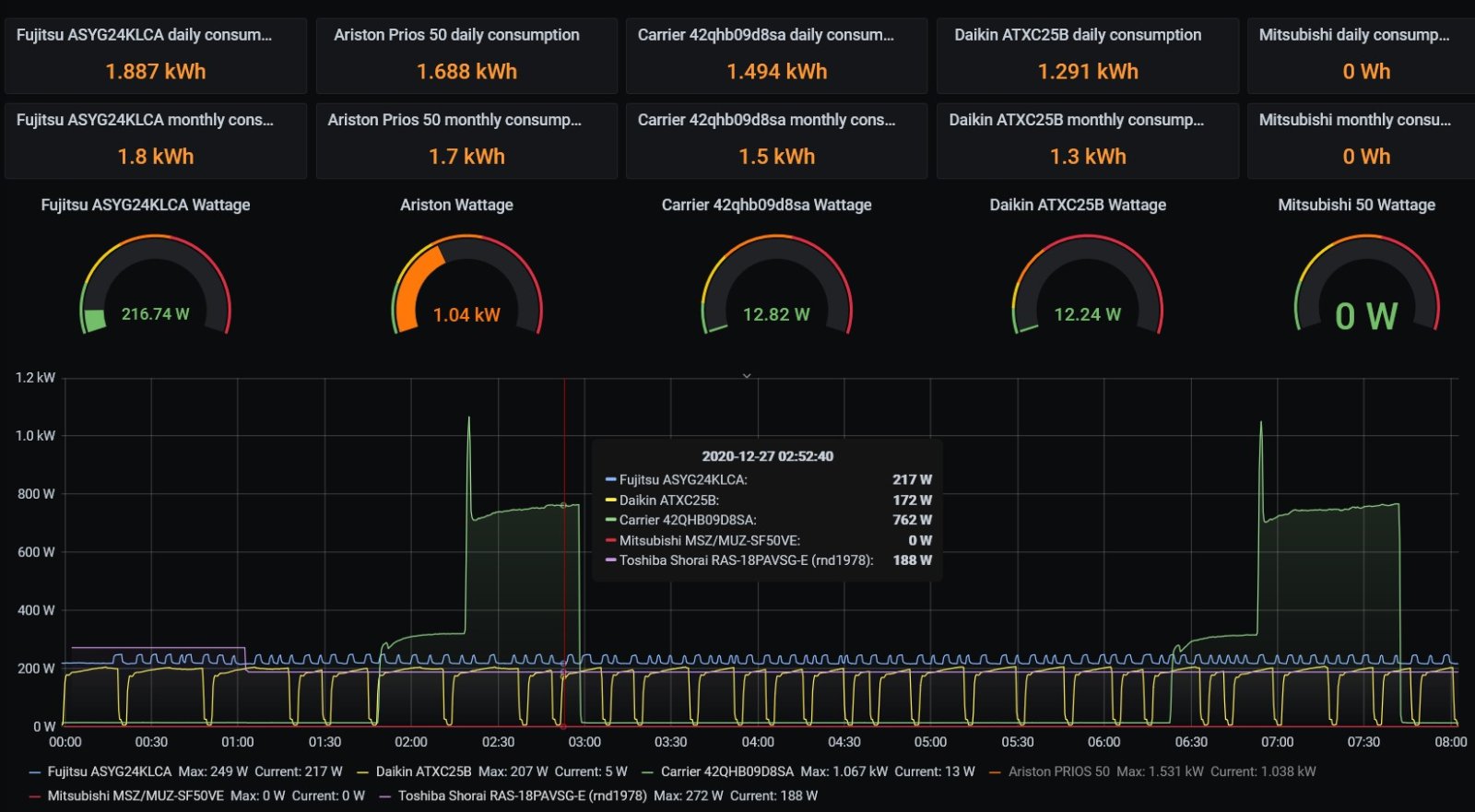Click the 1.688 kWh daily value
Screen dimensions: 1475x812
point(466,72)
